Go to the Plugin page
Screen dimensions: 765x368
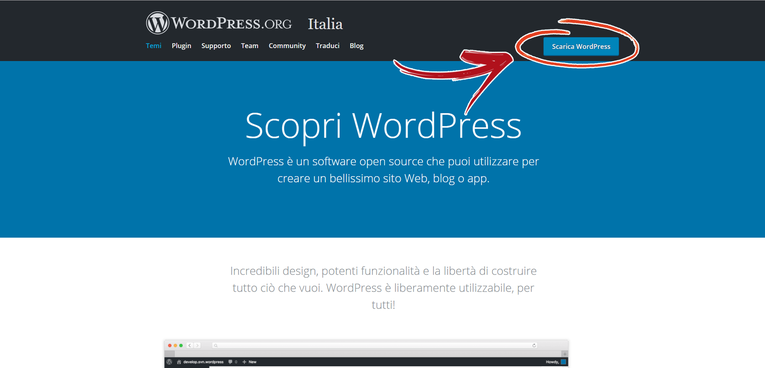181,46
